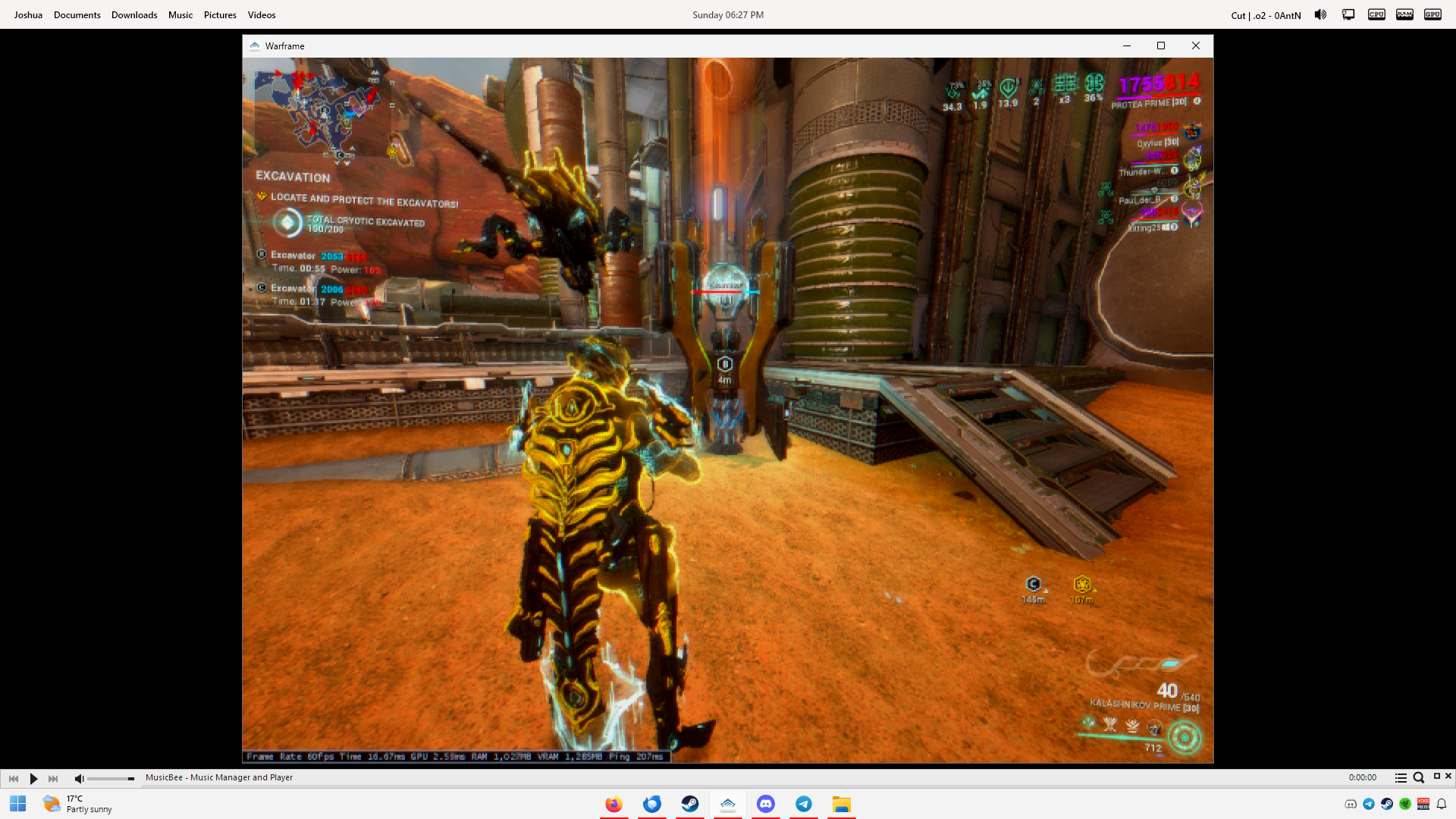Open the Joshua folder in top bar

(28, 15)
